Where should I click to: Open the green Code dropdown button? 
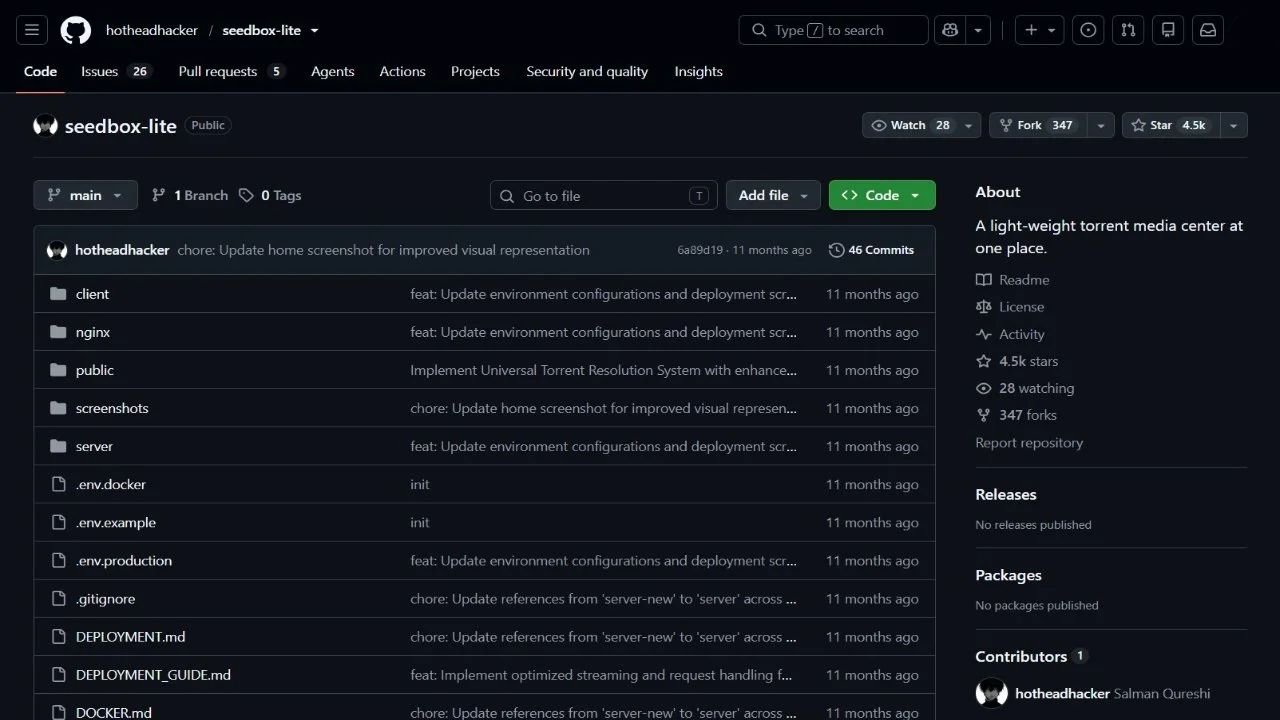[882, 195]
